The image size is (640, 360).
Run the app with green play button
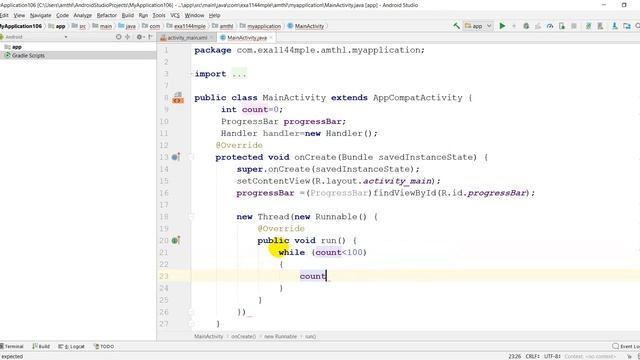(502, 26)
